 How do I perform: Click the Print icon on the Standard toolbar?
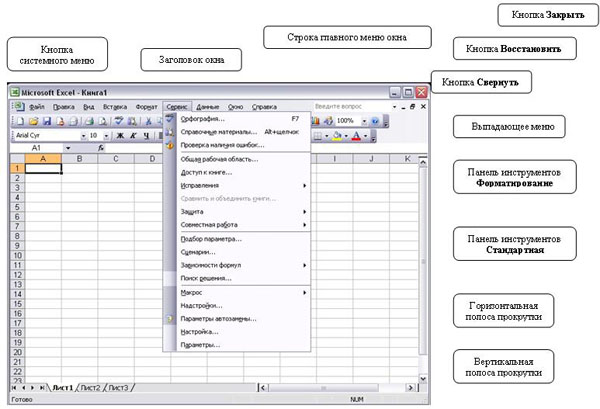(90, 121)
